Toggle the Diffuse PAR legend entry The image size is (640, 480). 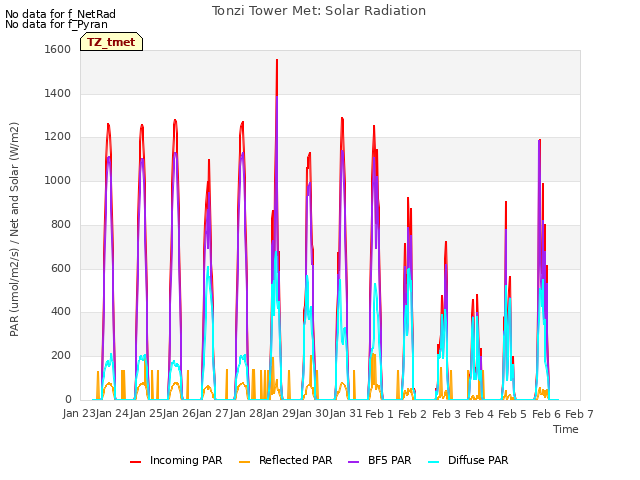pyautogui.click(x=468, y=460)
